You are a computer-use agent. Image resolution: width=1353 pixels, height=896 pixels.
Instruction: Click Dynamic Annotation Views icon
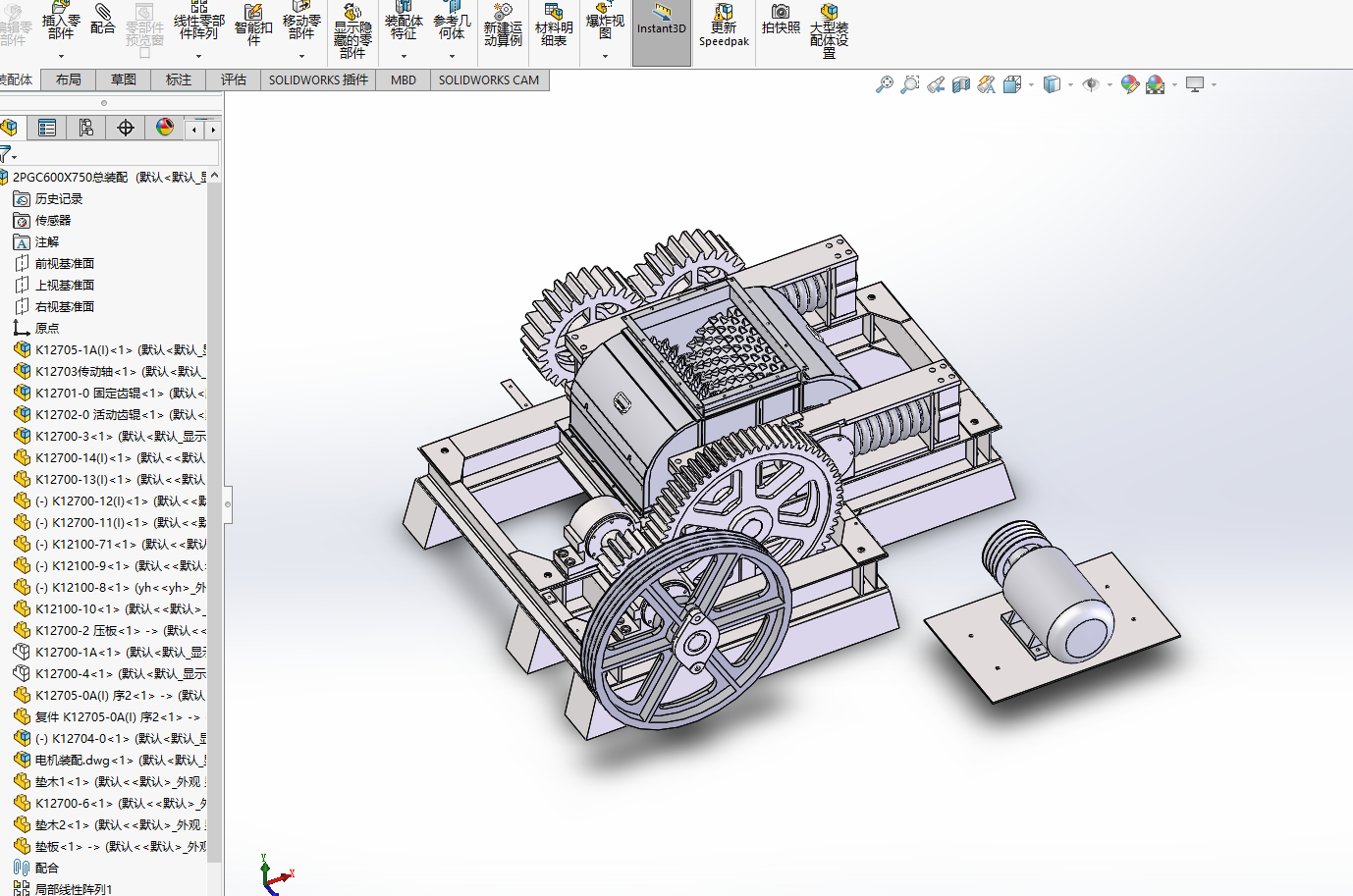pyautogui.click(x=987, y=84)
